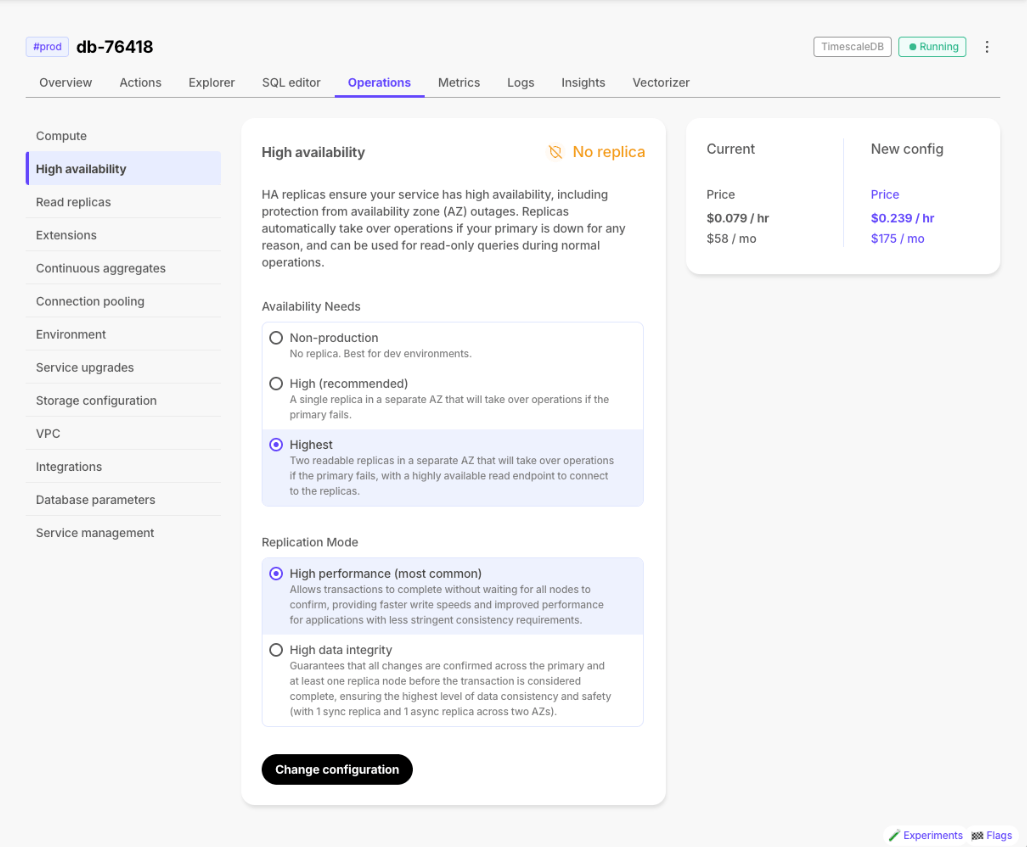Open the SQL editor tab
Image resolution: width=1027 pixels, height=848 pixels.
291,83
